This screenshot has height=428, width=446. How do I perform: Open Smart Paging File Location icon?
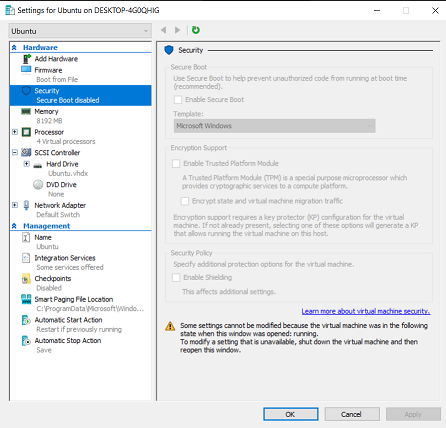pos(26,299)
